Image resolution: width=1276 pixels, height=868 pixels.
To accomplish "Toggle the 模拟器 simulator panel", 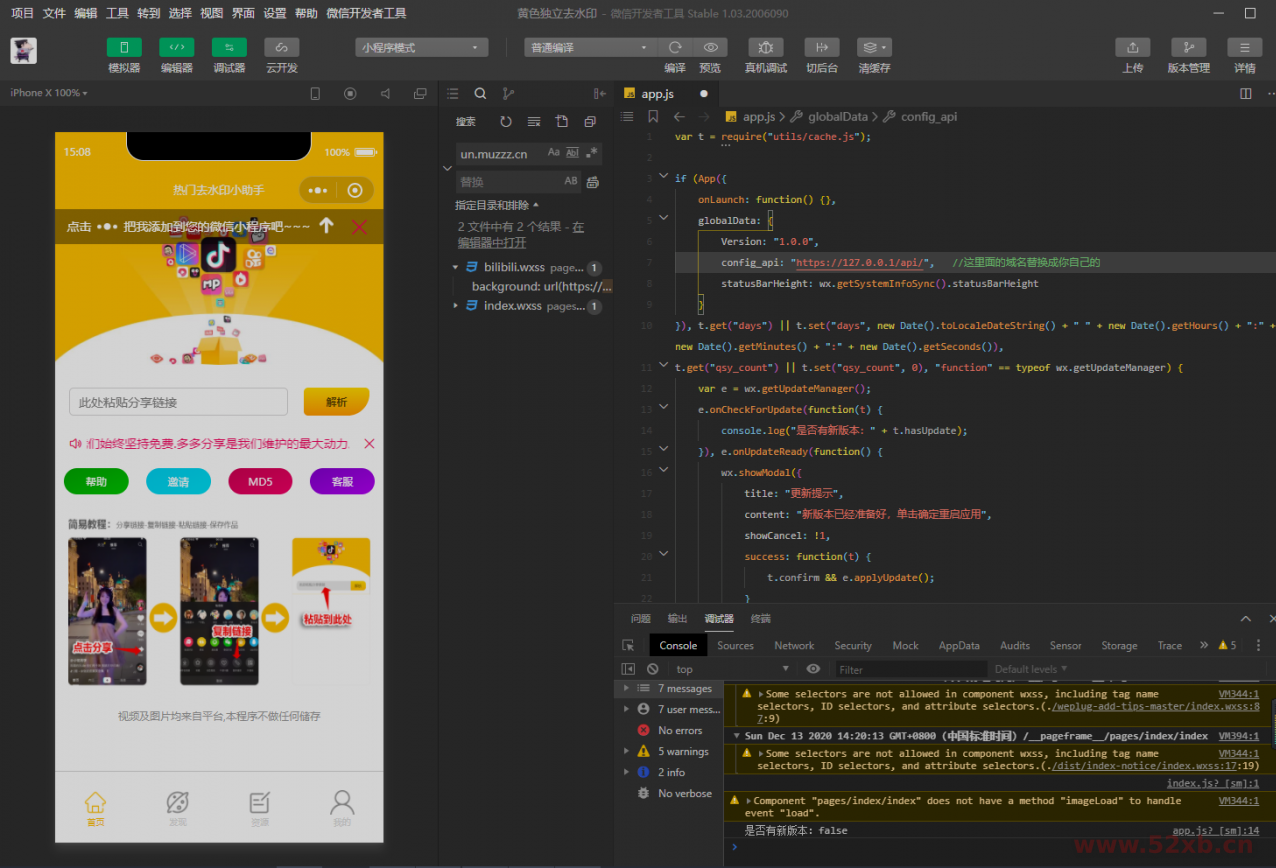I will 124,47.
